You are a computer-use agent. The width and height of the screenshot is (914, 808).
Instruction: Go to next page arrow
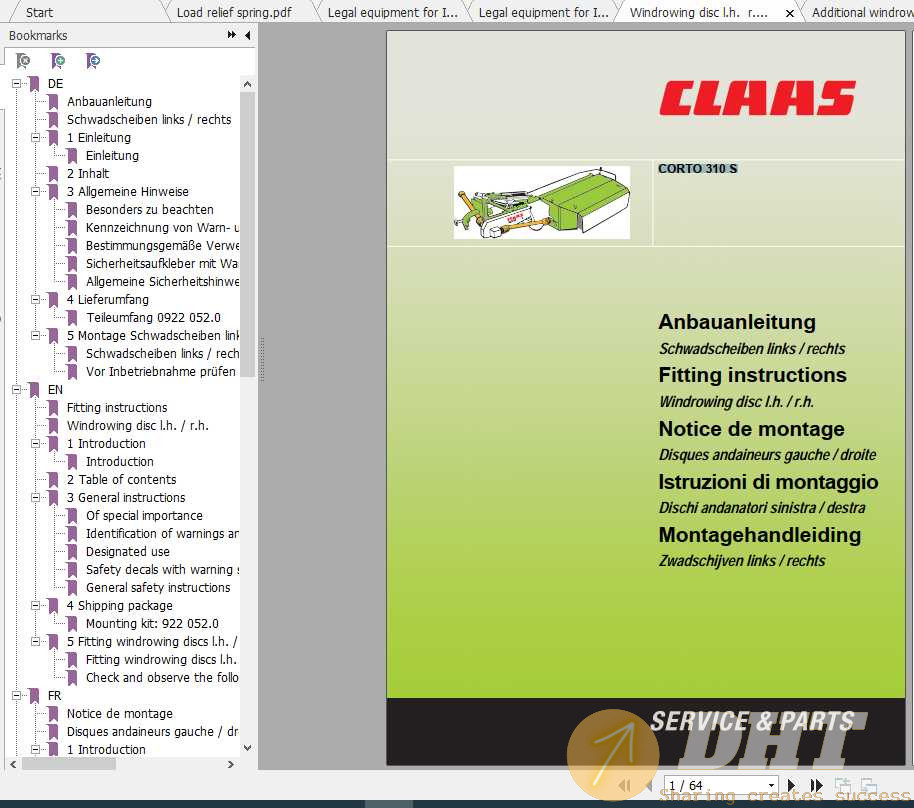click(x=791, y=785)
